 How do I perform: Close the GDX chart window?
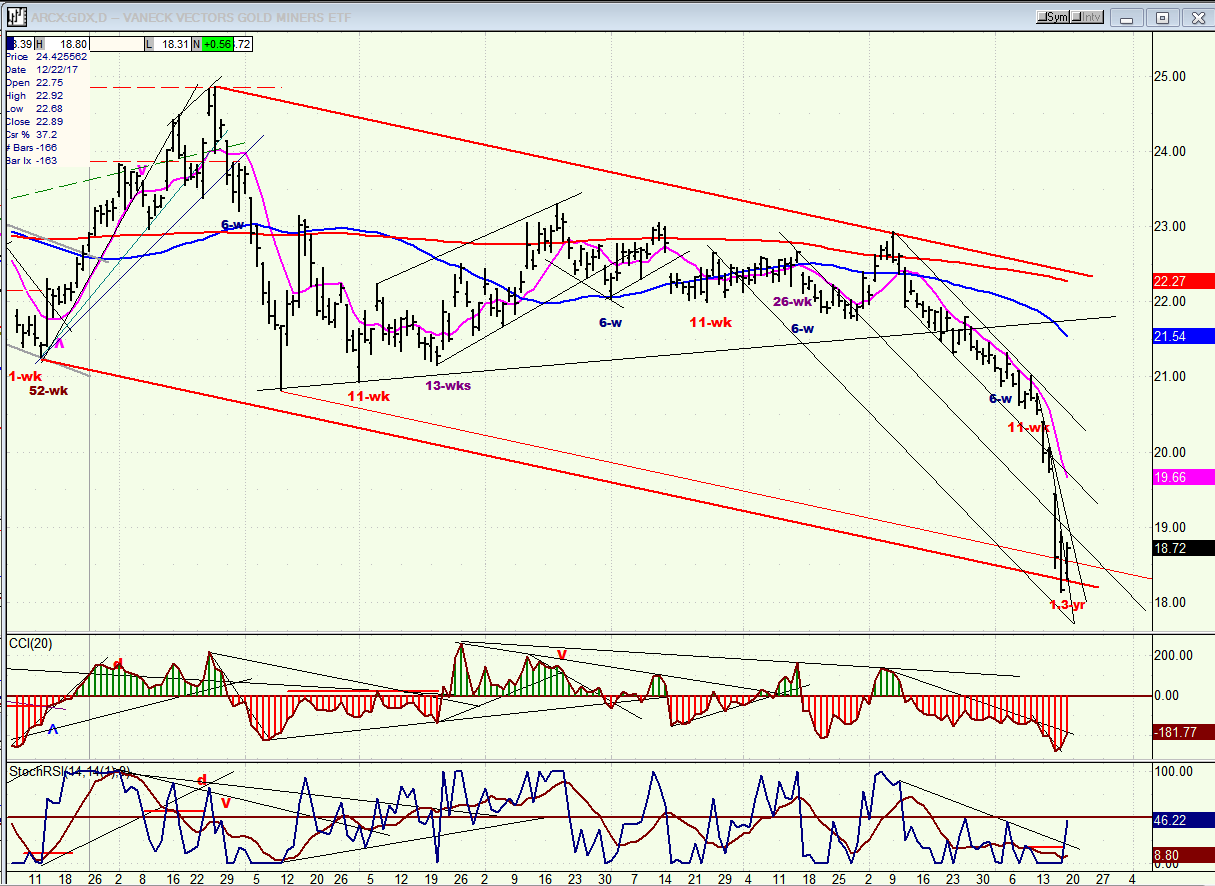(x=1196, y=17)
